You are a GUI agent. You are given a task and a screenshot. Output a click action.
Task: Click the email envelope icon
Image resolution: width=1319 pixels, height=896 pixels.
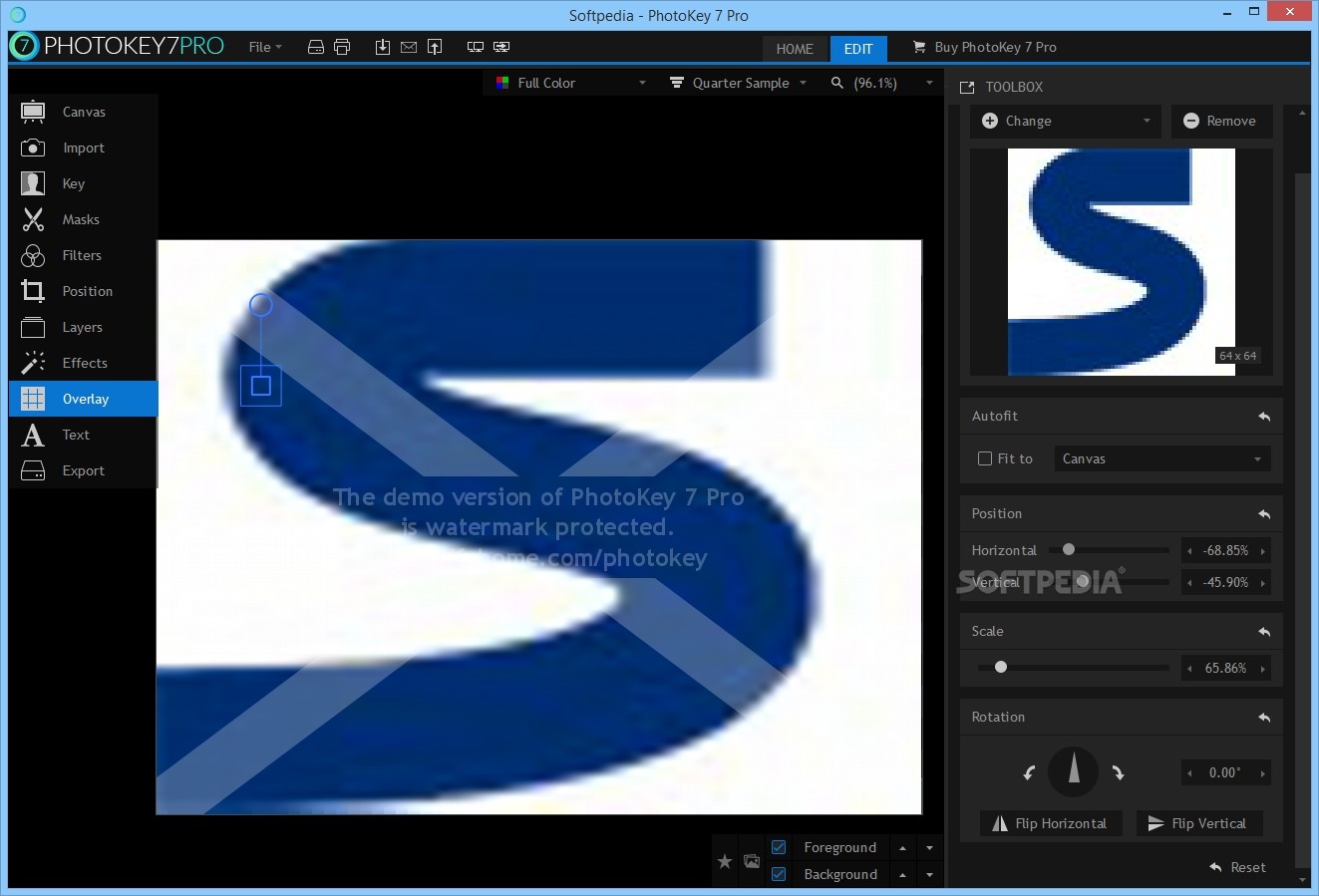tap(409, 47)
